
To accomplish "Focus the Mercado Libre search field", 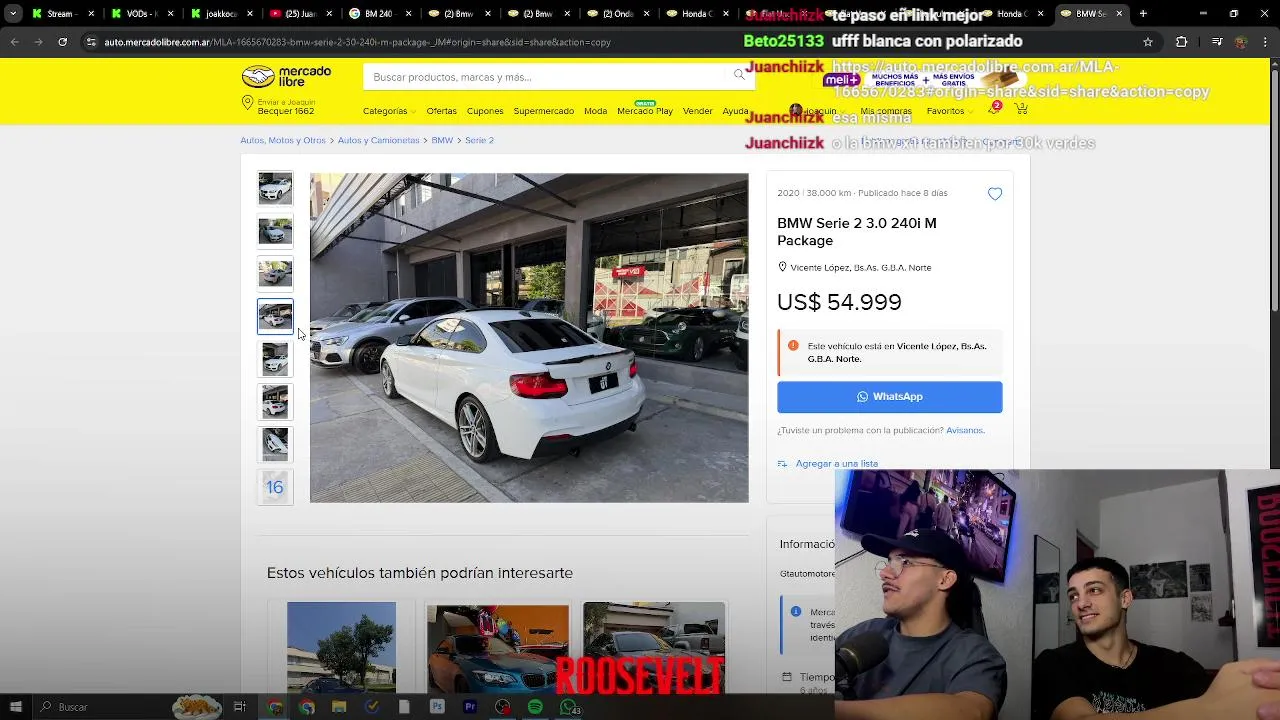I will 545,77.
